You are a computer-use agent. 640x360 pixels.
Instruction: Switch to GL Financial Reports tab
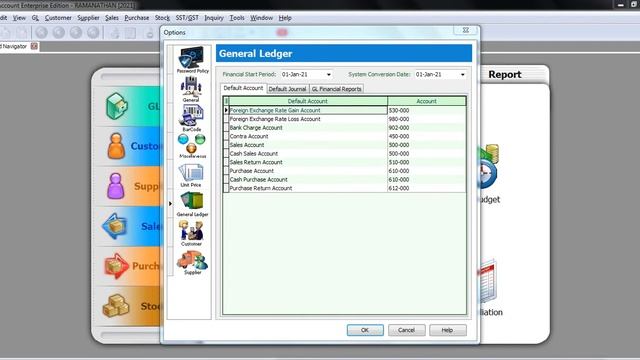[x=336, y=89]
